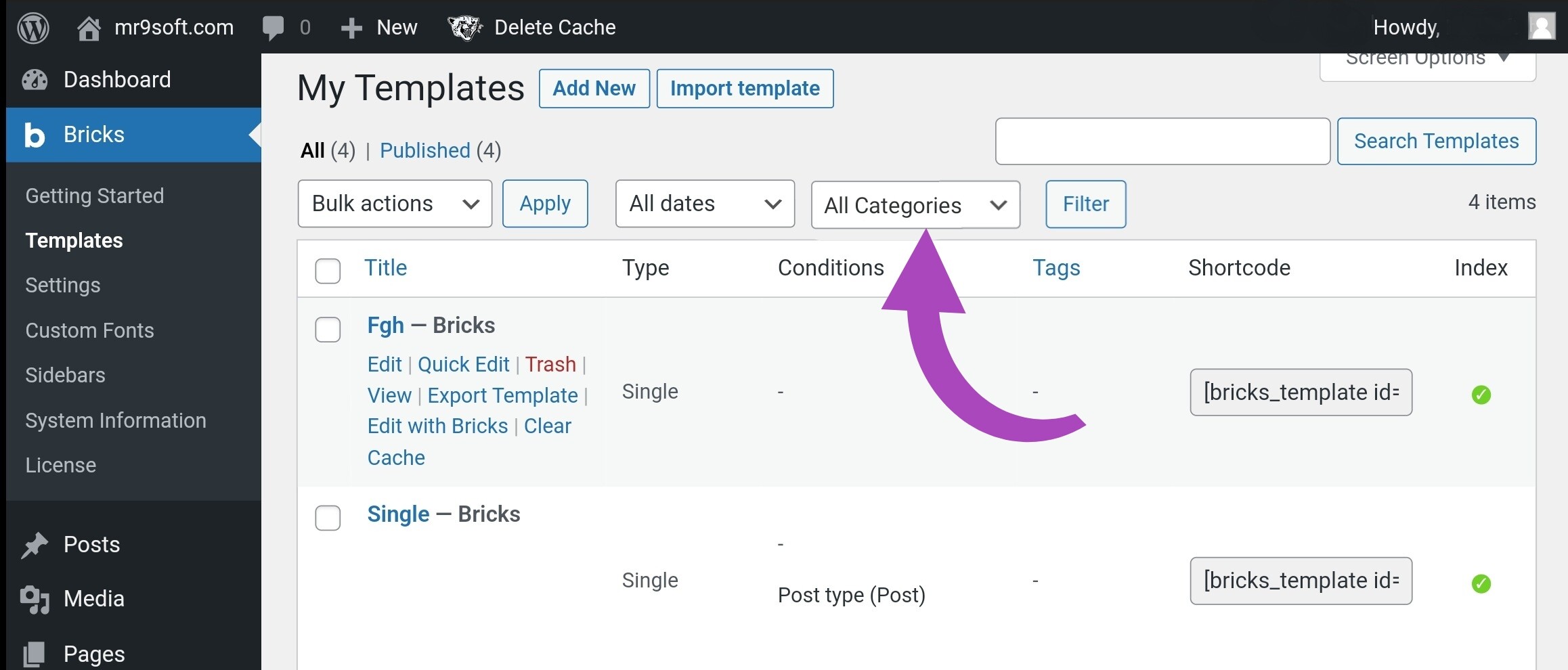
Task: Click inside the template search field
Action: 1162,141
